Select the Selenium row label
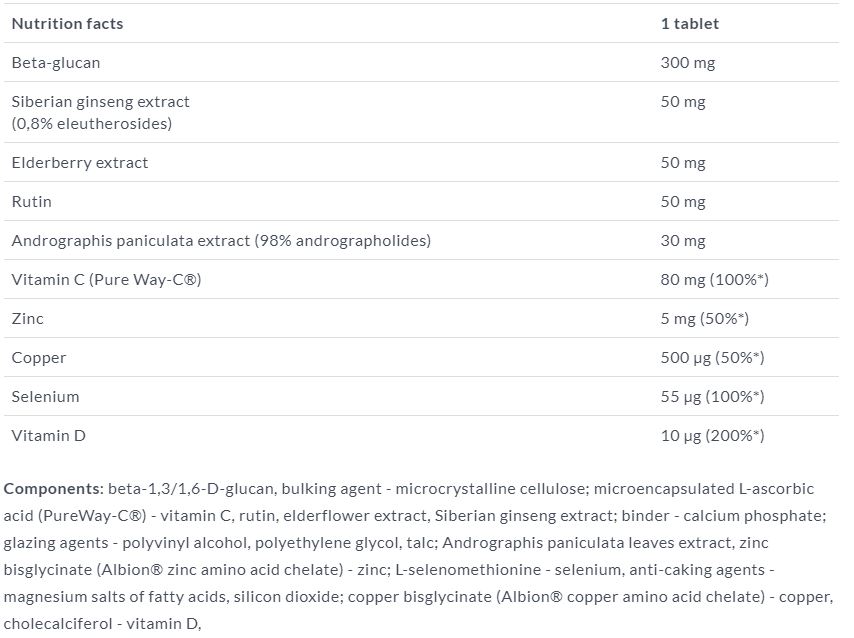 (45, 396)
